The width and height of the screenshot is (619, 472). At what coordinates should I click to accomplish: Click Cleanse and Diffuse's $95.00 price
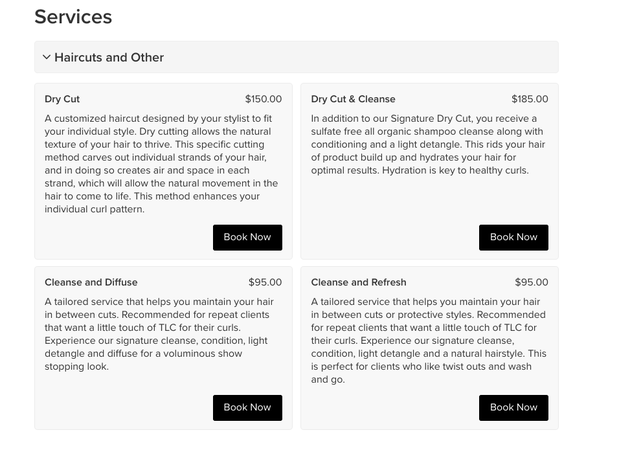(265, 282)
